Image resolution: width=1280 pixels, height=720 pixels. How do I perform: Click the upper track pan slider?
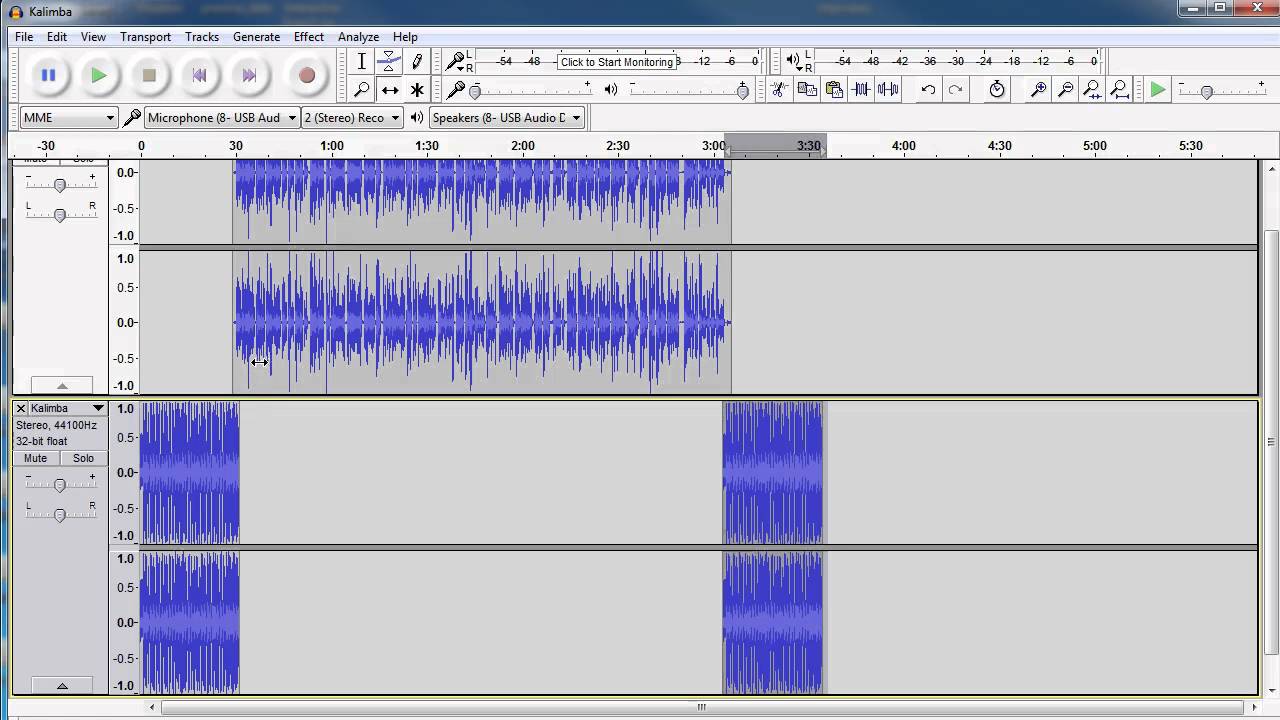tap(60, 215)
